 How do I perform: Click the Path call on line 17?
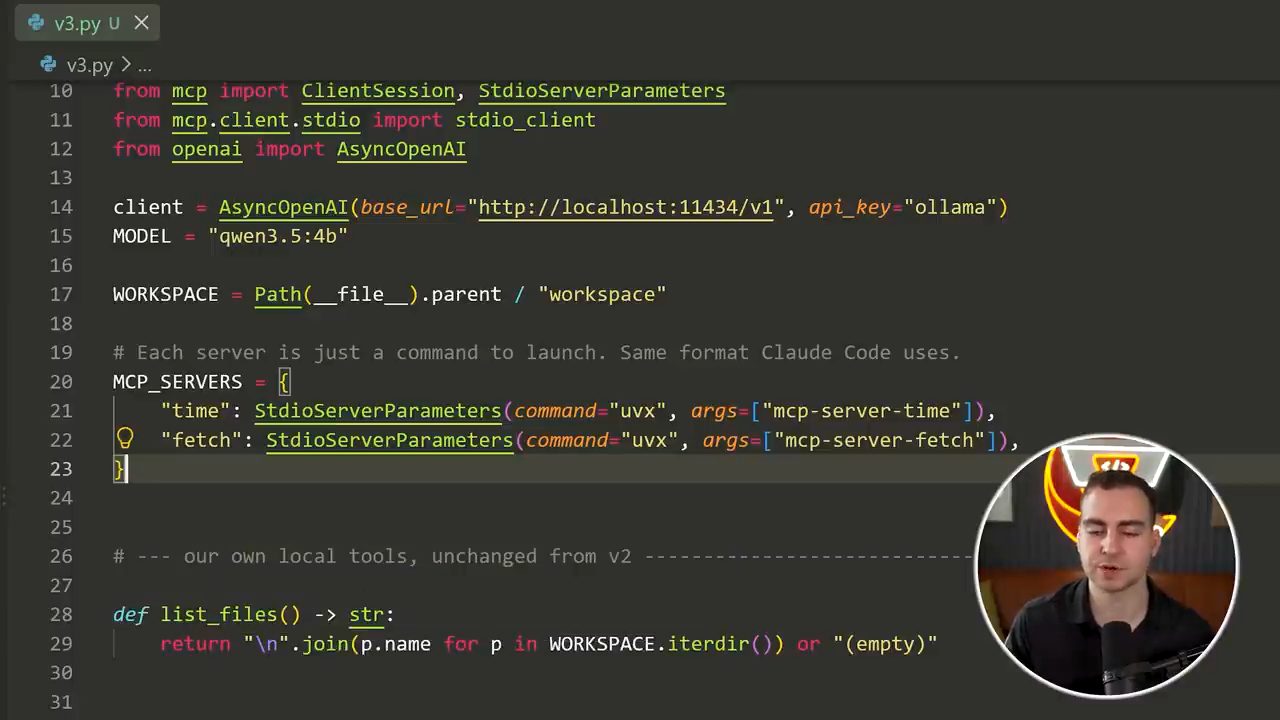278,294
